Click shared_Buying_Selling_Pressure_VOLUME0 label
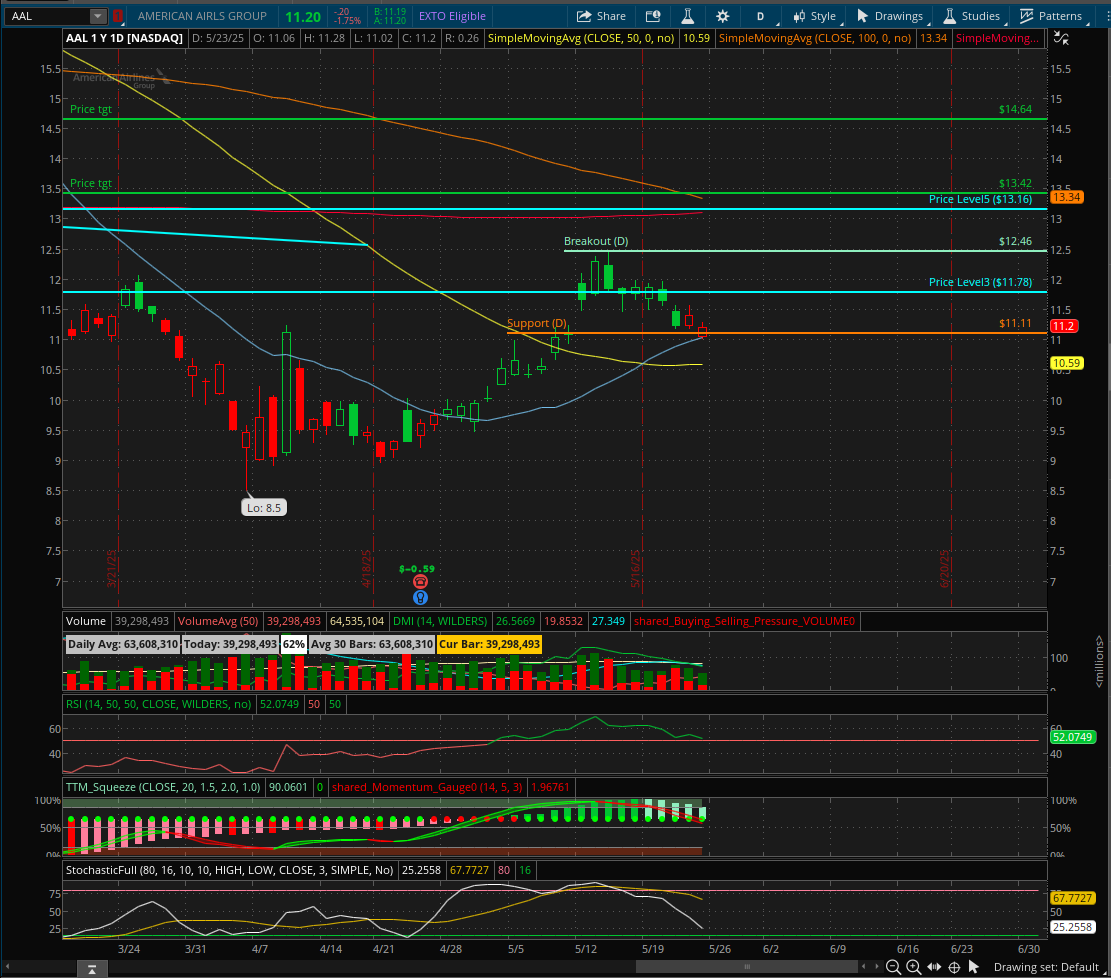 coord(744,621)
